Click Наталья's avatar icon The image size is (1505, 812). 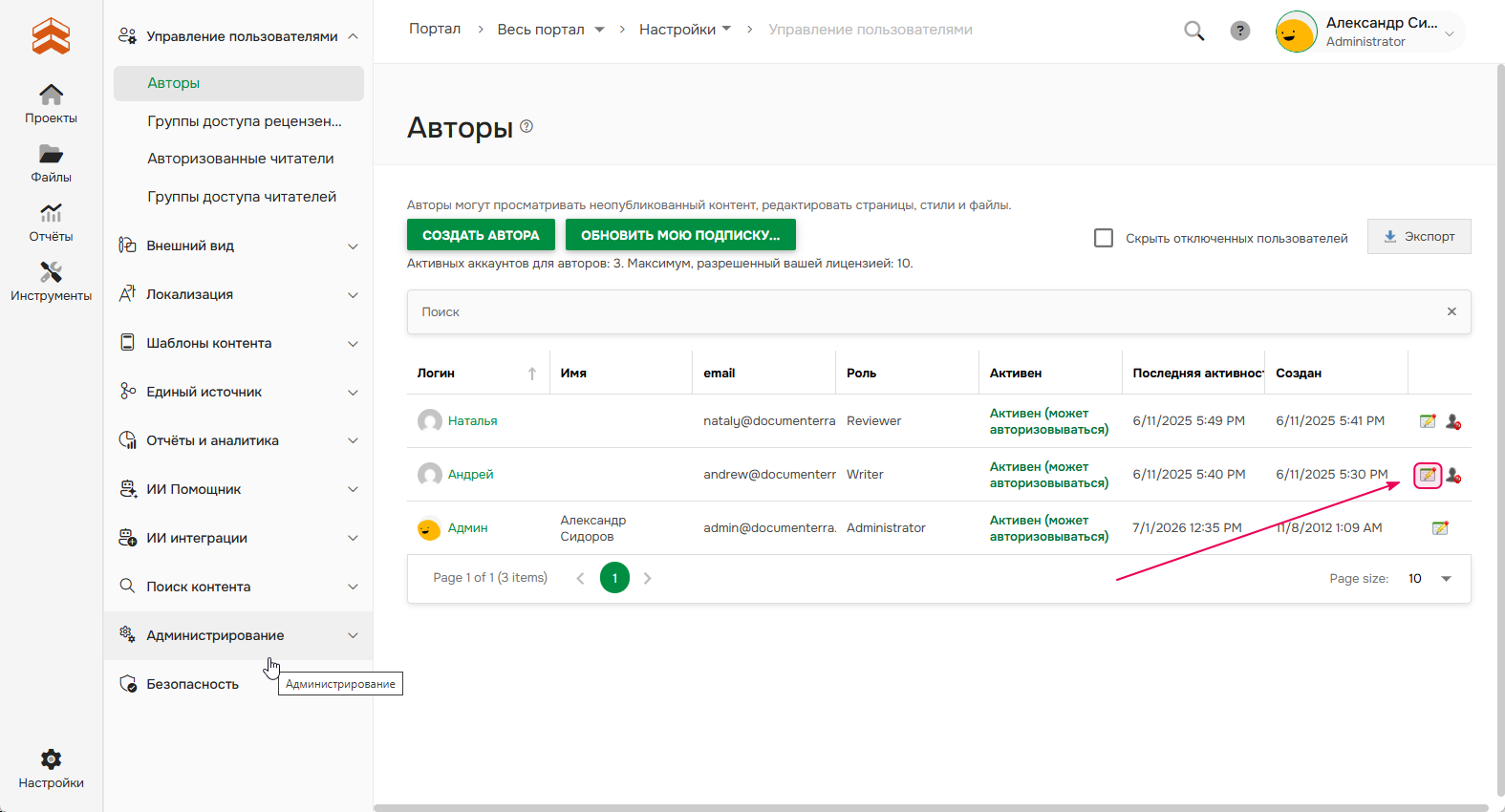(430, 421)
